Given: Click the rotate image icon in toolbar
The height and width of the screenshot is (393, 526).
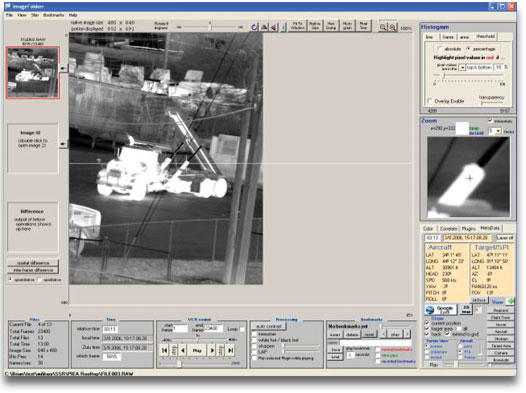Looking at the screenshot, I should [254, 27].
